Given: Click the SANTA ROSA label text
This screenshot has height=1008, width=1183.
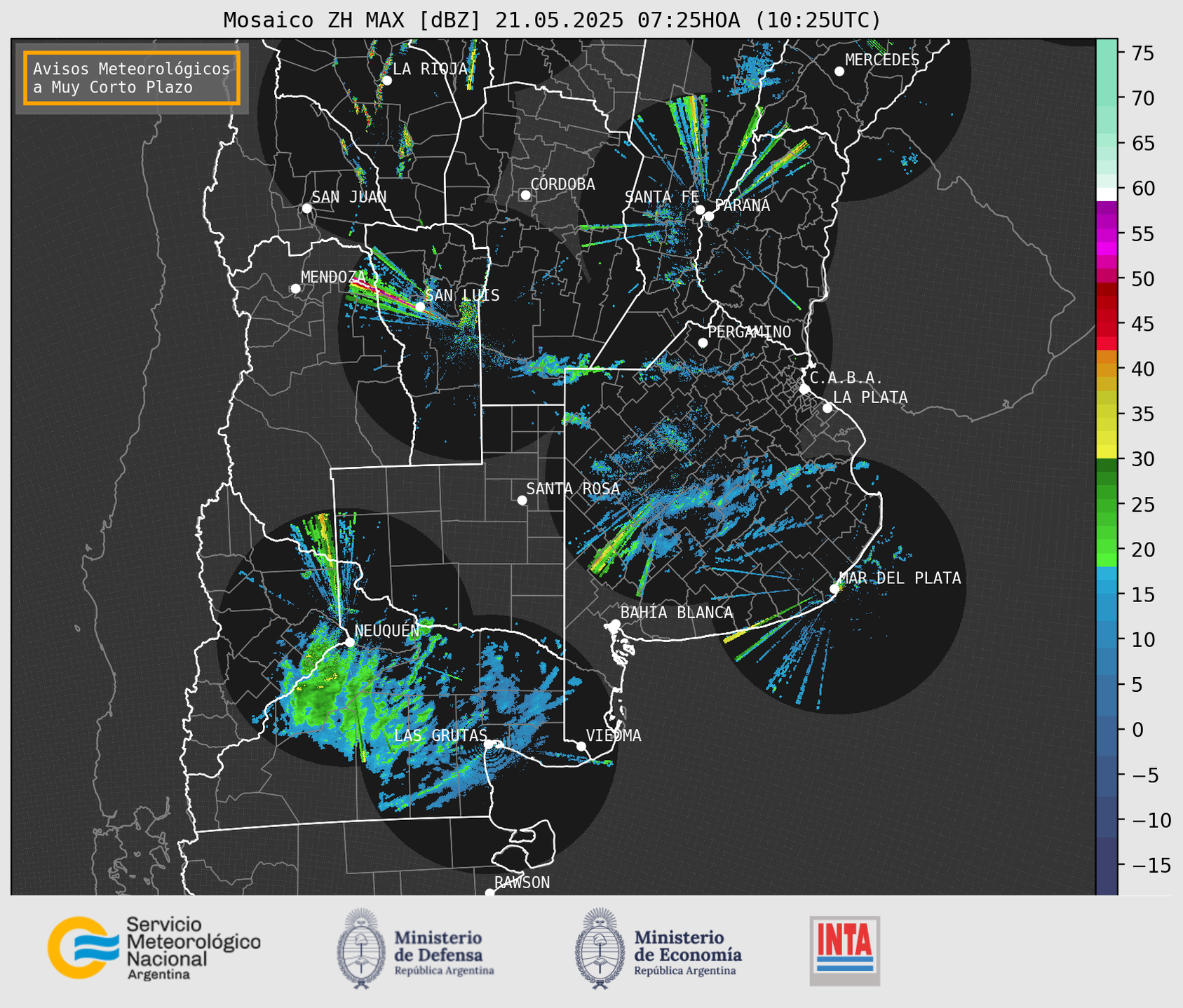Looking at the screenshot, I should 573,489.
